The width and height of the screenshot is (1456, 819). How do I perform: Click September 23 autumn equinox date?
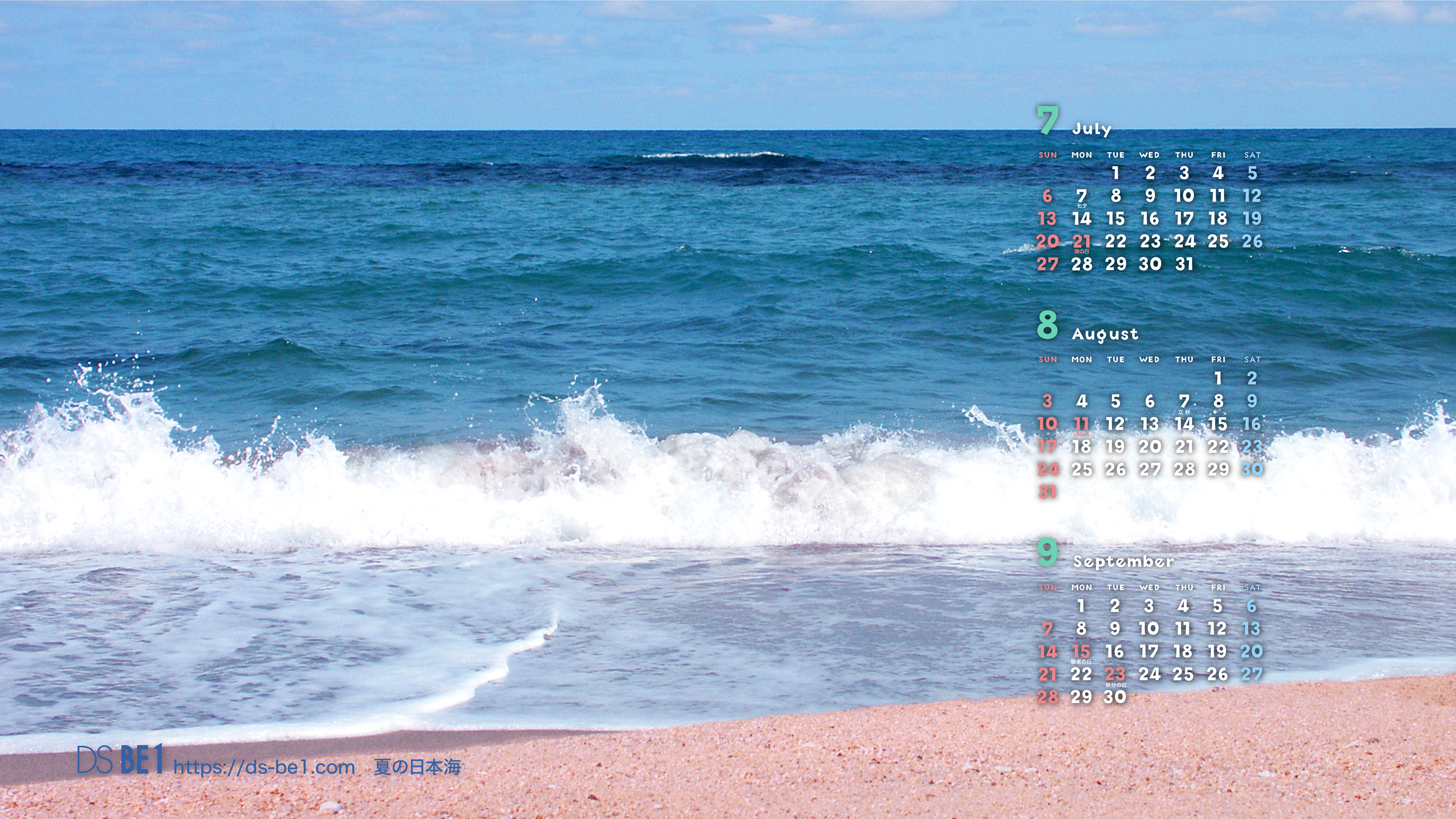(x=1115, y=674)
